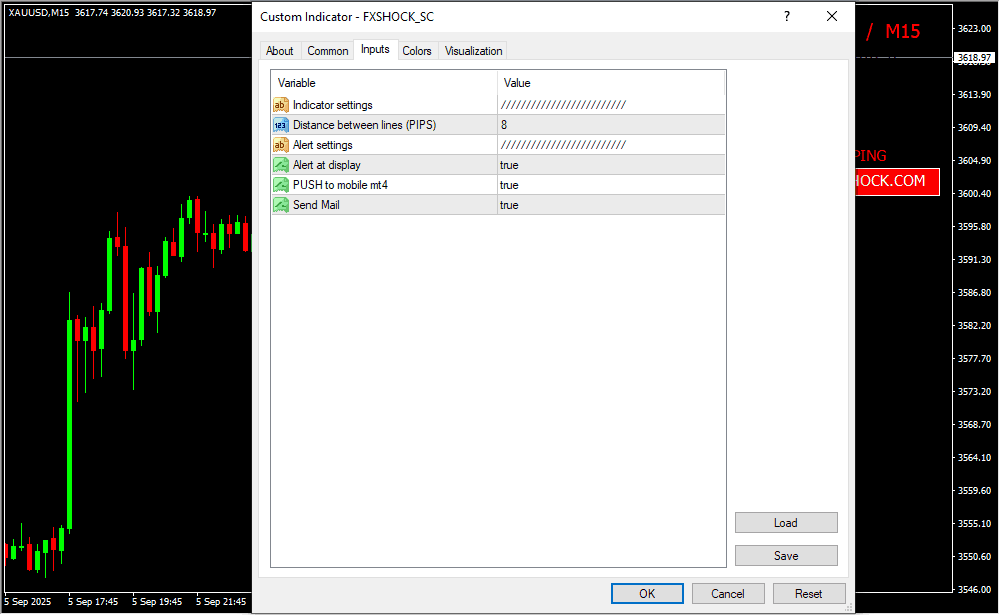Viewport: 1000px width, 615px height.
Task: Load input settings from file
Action: 786,523
